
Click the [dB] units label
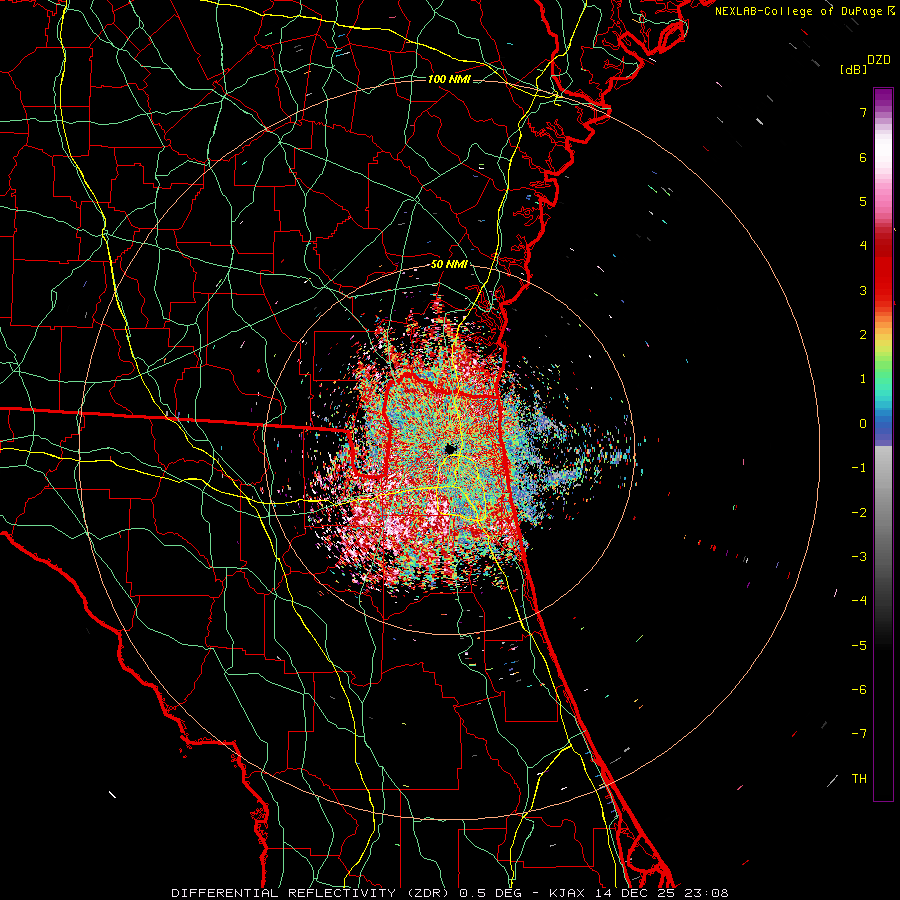pos(853,69)
